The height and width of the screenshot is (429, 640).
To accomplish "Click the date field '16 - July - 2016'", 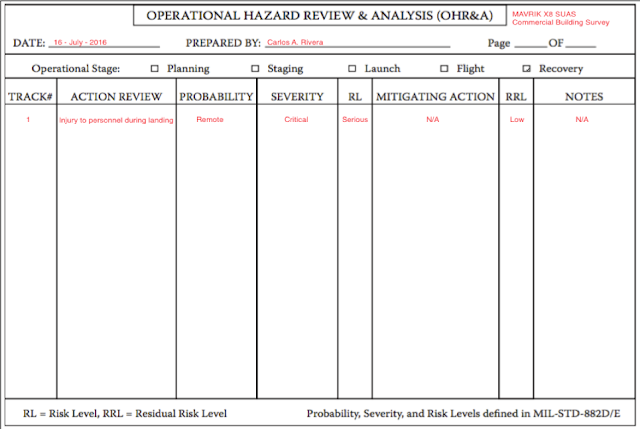I will (x=104, y=42).
